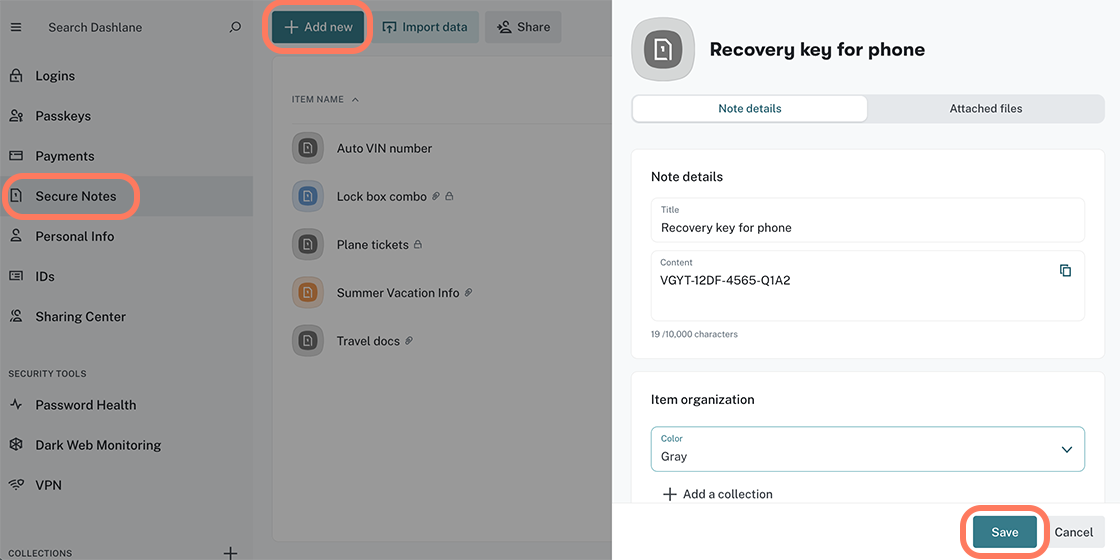
Task: Open Secure Notes in sidebar
Action: pyautogui.click(x=76, y=196)
